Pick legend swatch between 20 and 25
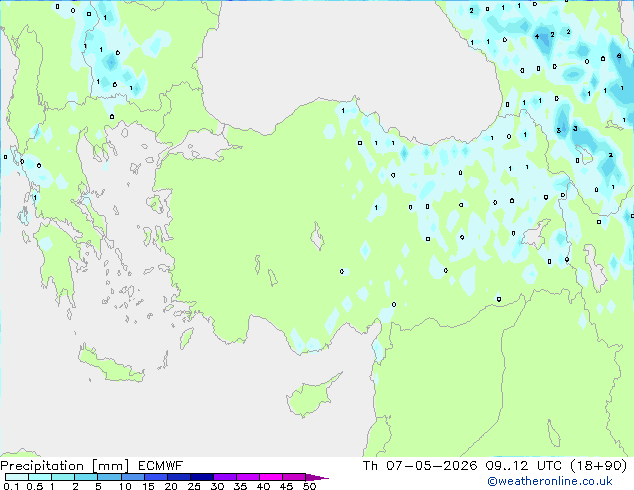This screenshot has width=634, height=490. point(178,477)
